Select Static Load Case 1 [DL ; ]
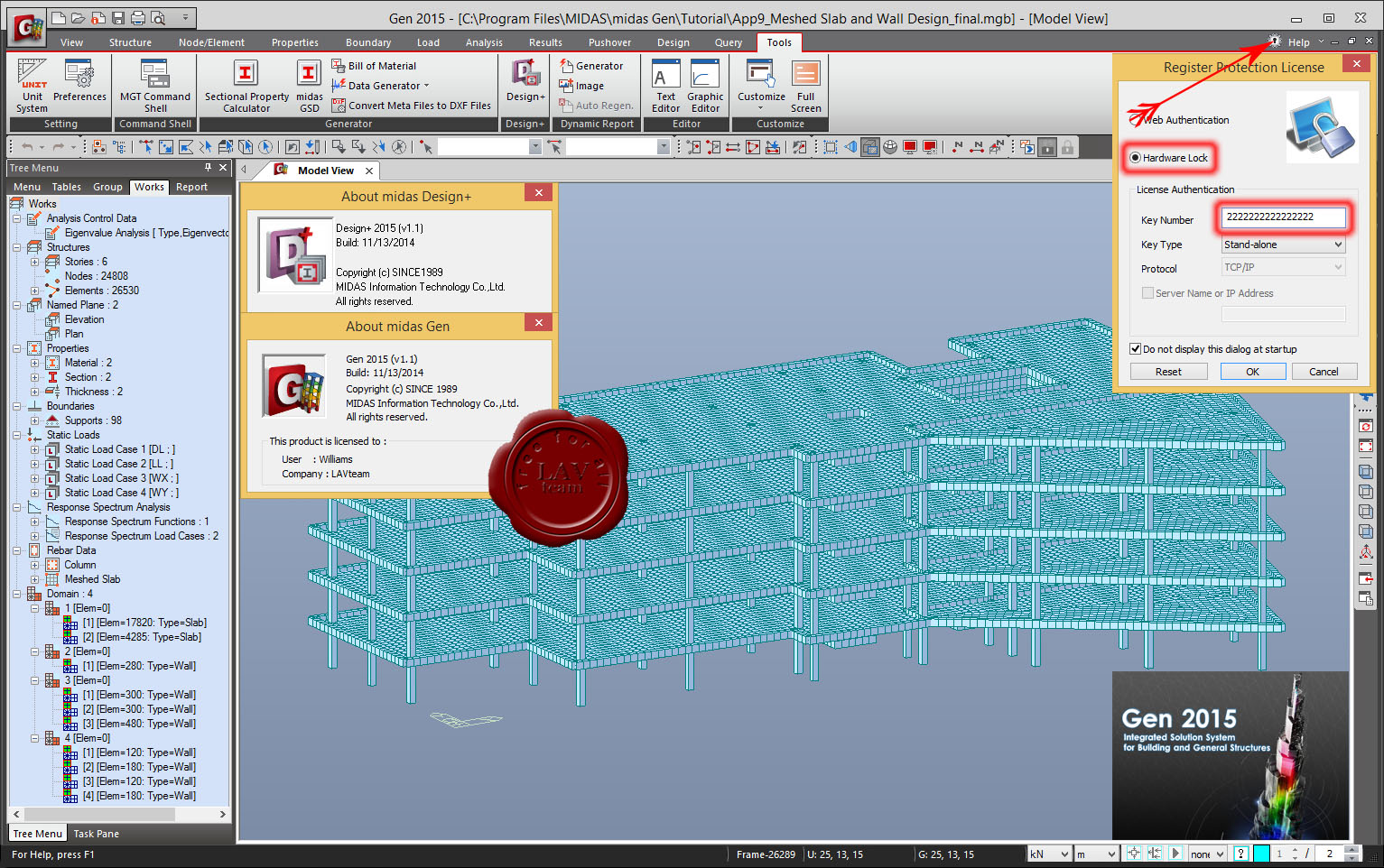 tap(120, 449)
